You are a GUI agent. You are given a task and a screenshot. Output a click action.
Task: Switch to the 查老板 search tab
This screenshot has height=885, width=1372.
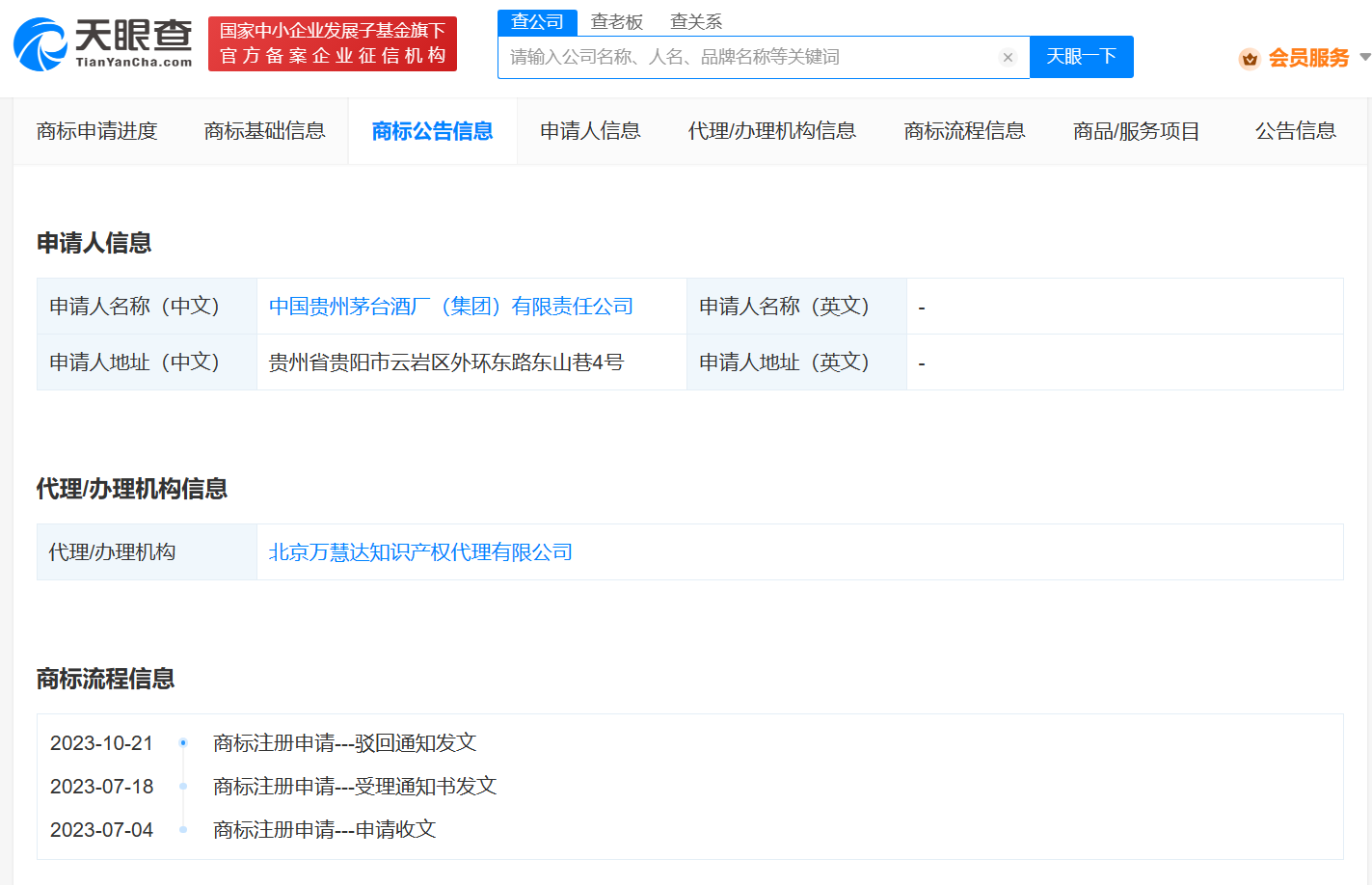[x=616, y=22]
